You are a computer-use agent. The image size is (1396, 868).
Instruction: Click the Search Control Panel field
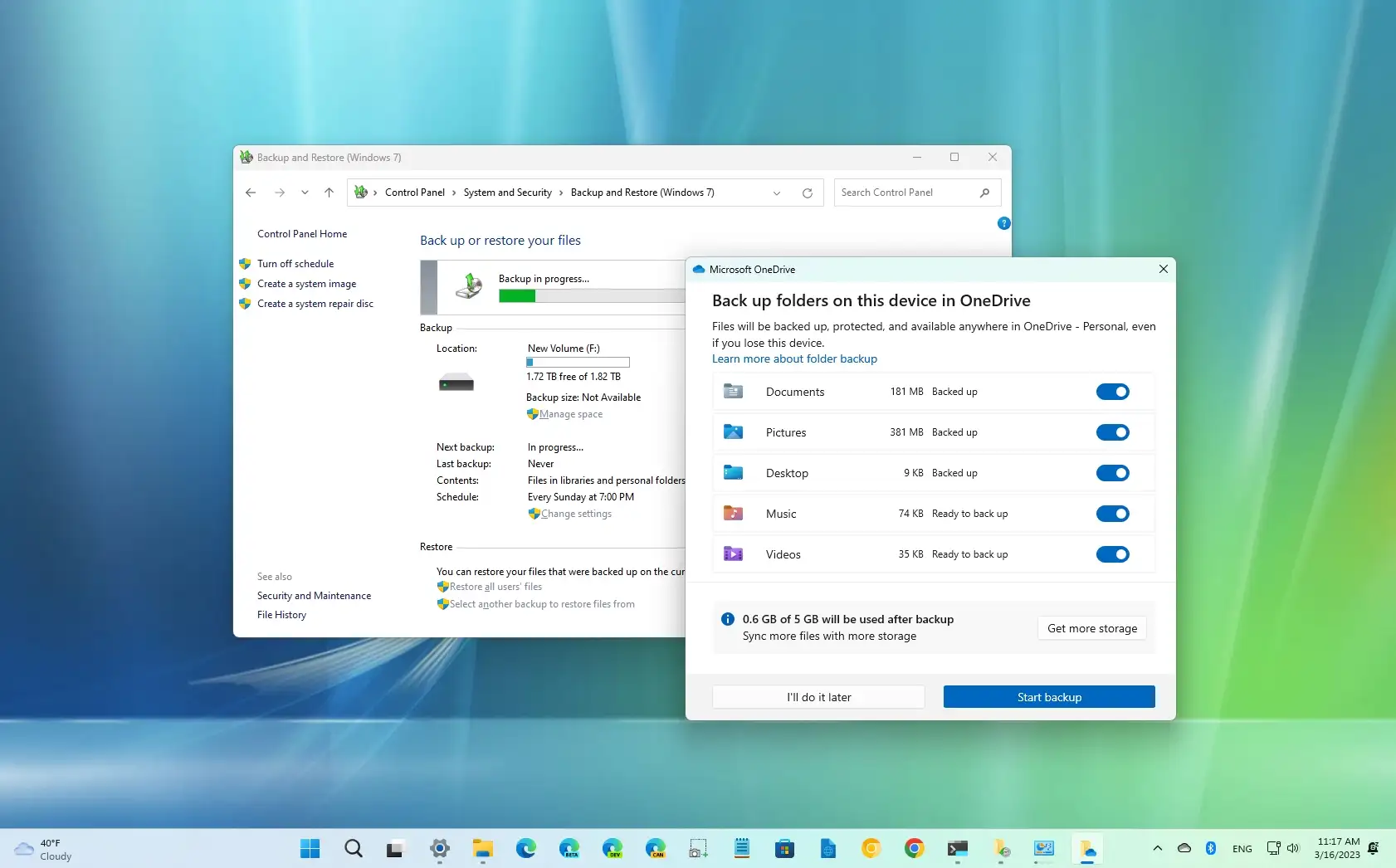(905, 193)
